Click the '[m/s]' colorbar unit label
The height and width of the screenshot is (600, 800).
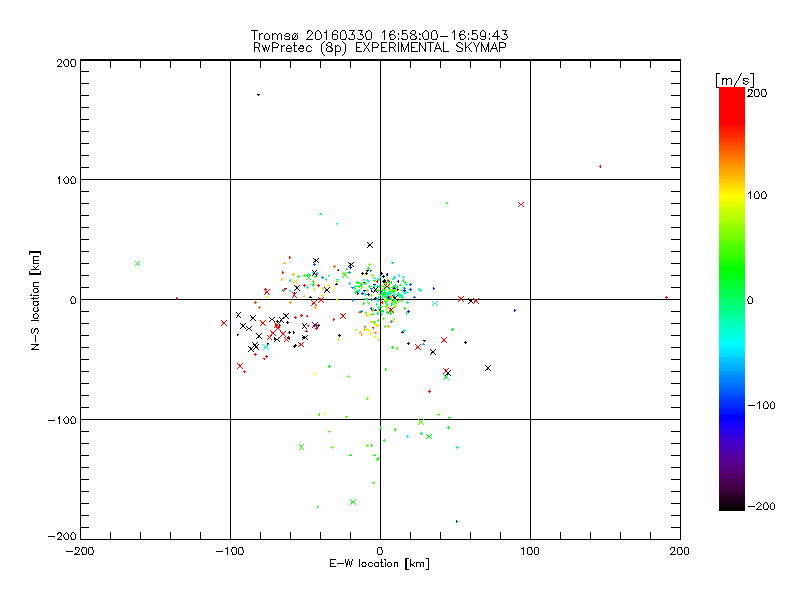pos(735,80)
